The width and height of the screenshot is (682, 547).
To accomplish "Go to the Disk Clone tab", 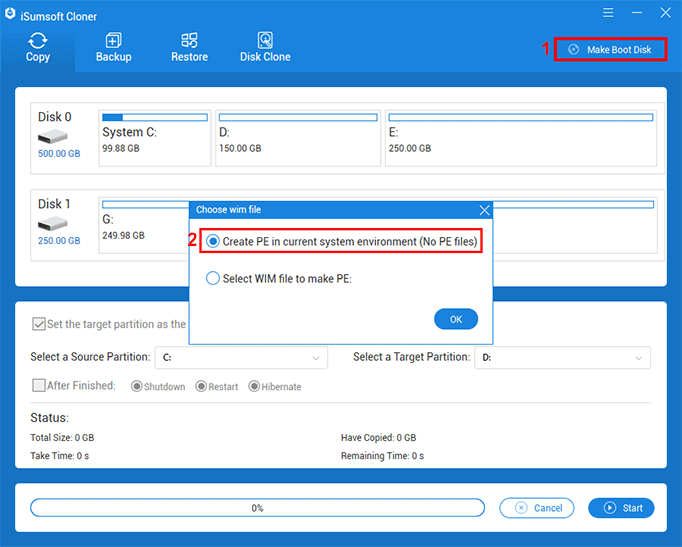I will pyautogui.click(x=265, y=48).
